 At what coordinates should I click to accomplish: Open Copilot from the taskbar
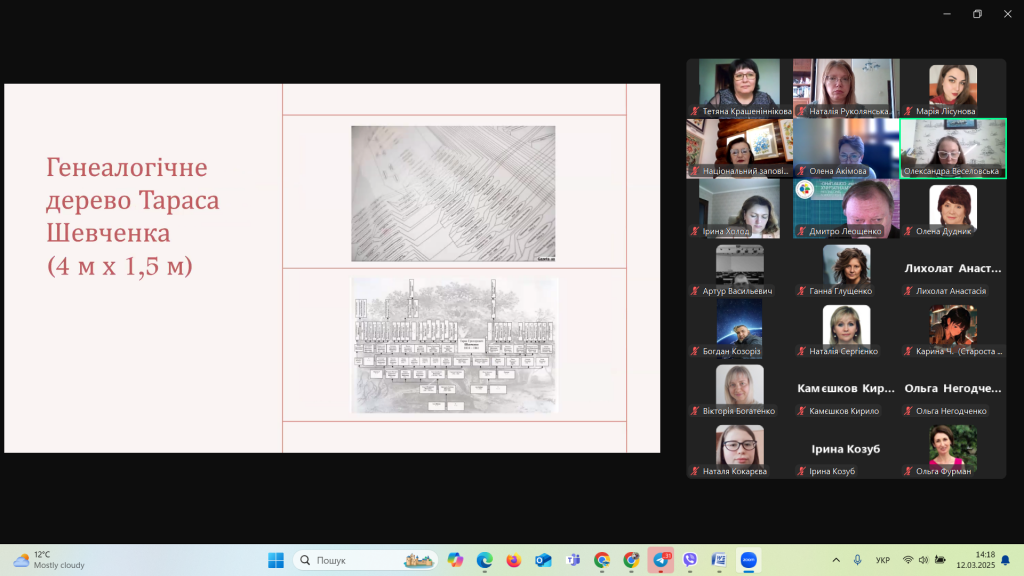[456, 560]
